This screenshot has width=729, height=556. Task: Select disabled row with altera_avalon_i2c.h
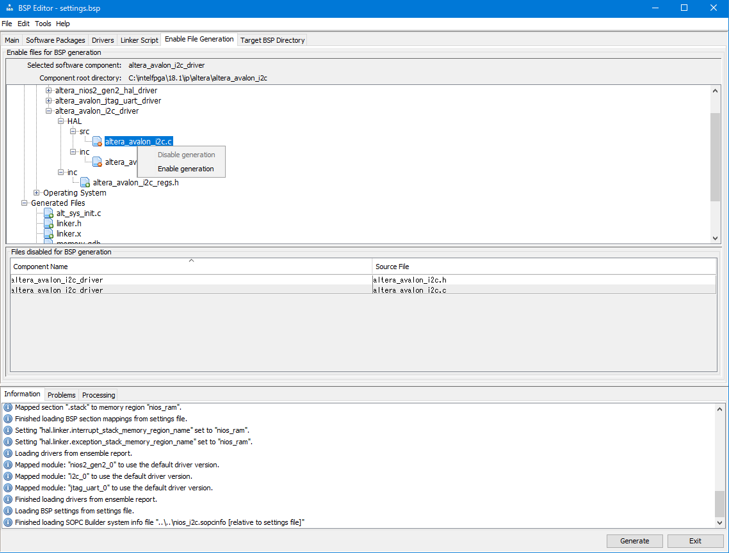tap(363, 280)
